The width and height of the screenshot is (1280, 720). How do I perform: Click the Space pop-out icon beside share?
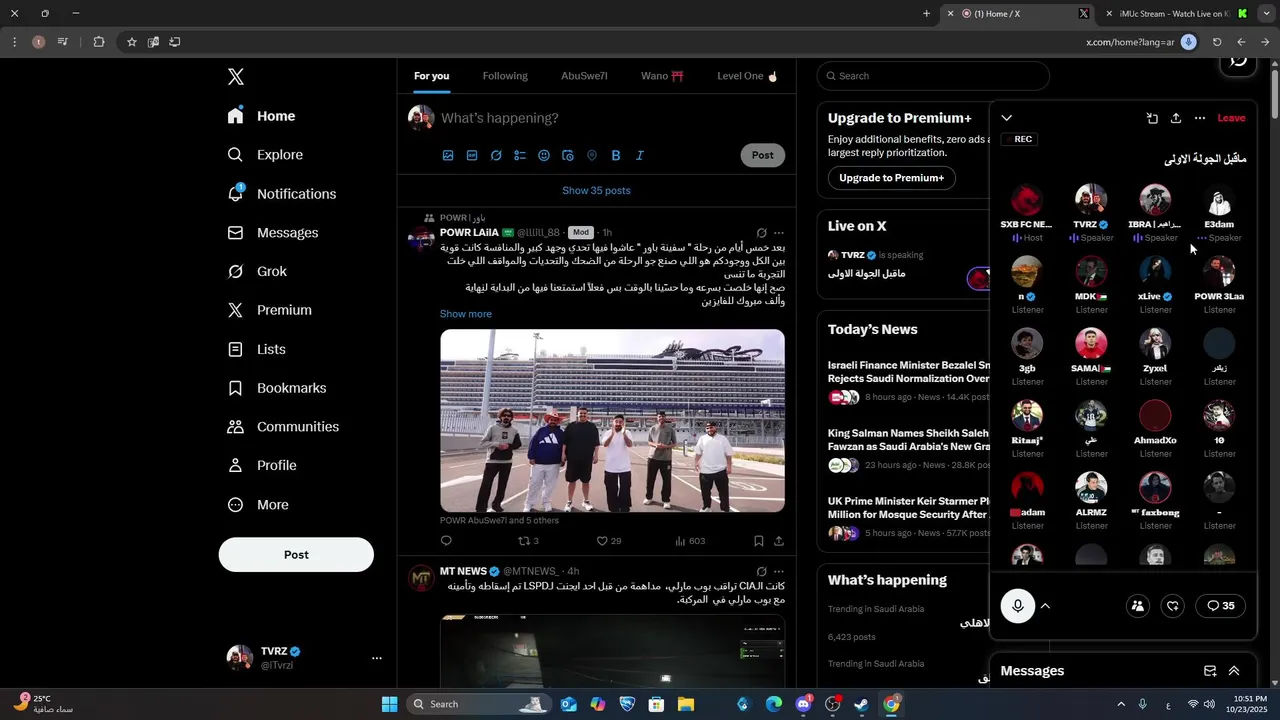click(x=1152, y=118)
